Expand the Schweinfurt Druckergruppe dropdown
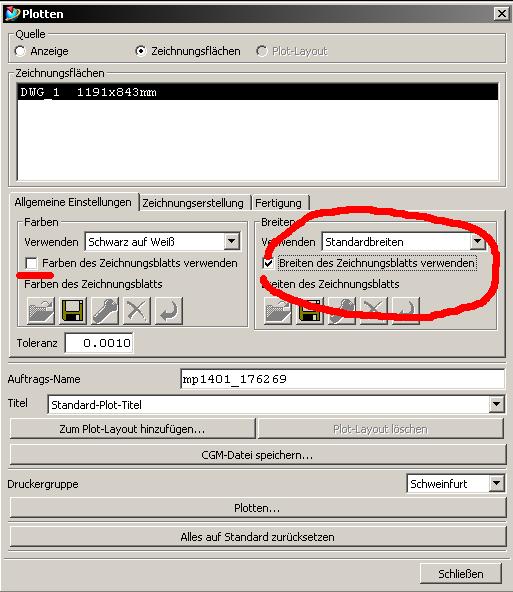This screenshot has width=513, height=592. point(496,483)
